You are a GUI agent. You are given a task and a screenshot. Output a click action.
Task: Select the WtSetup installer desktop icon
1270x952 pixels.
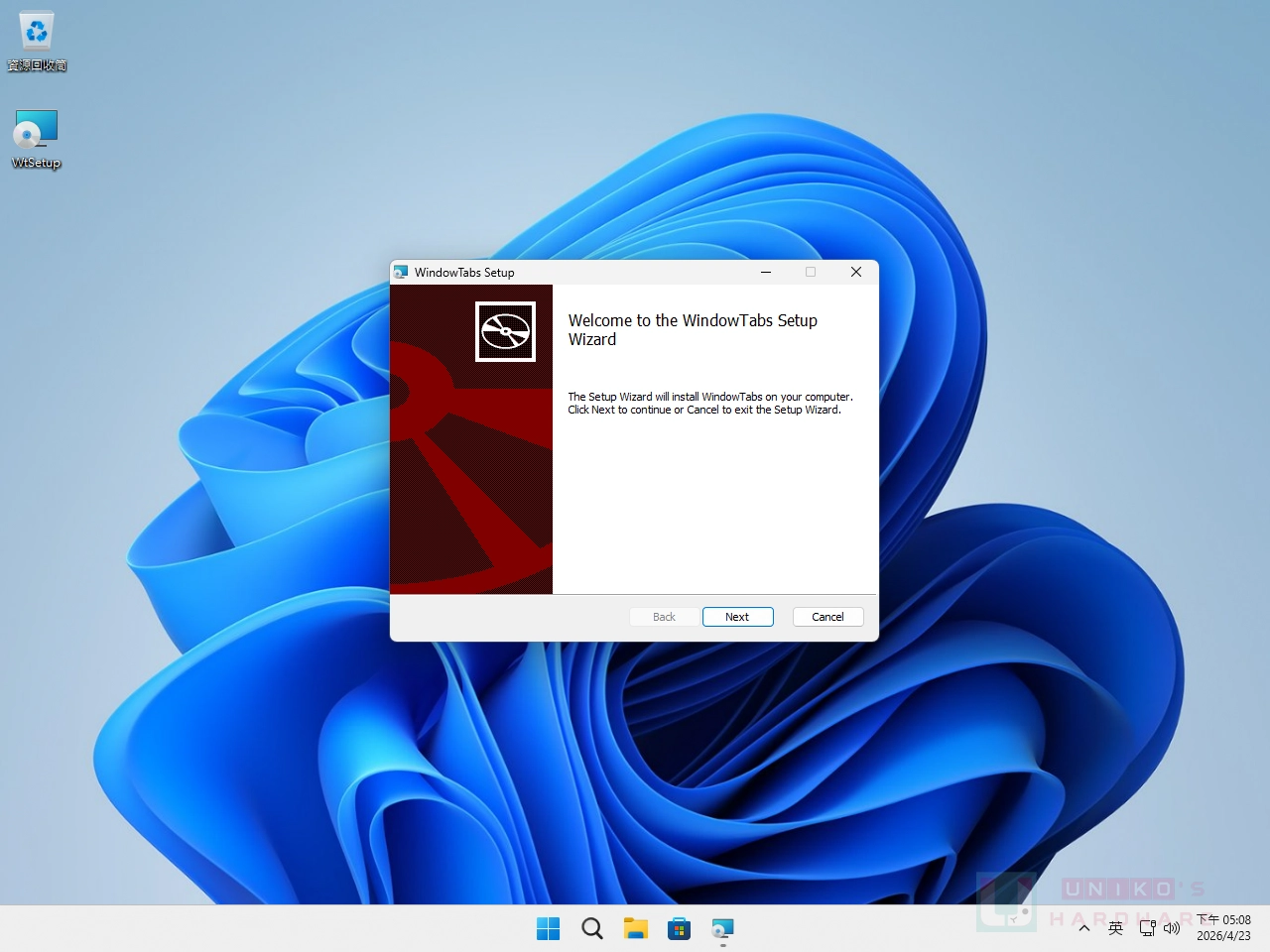(x=37, y=140)
